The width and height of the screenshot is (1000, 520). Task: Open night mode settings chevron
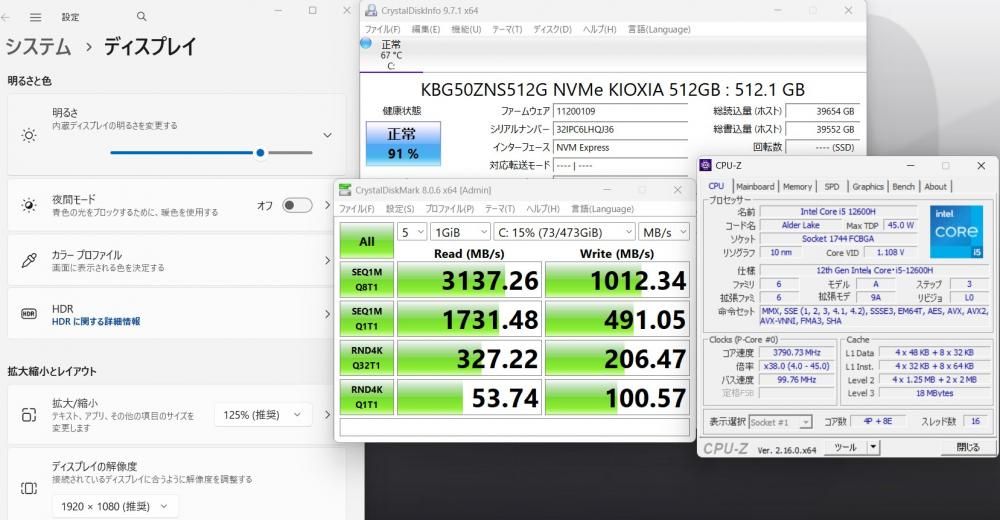click(x=327, y=205)
